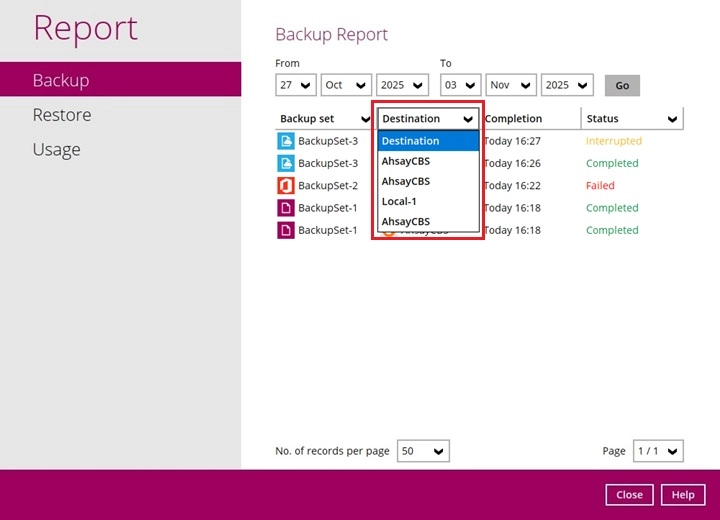This screenshot has height=520, width=720.
Task: Open the records per page dropdown
Action: point(423,451)
